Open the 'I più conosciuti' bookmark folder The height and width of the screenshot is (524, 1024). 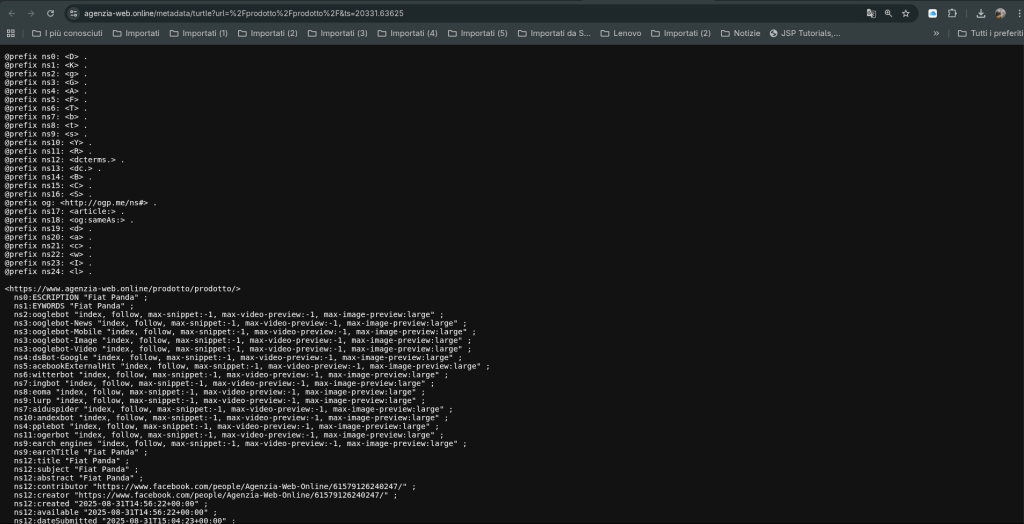(66, 33)
